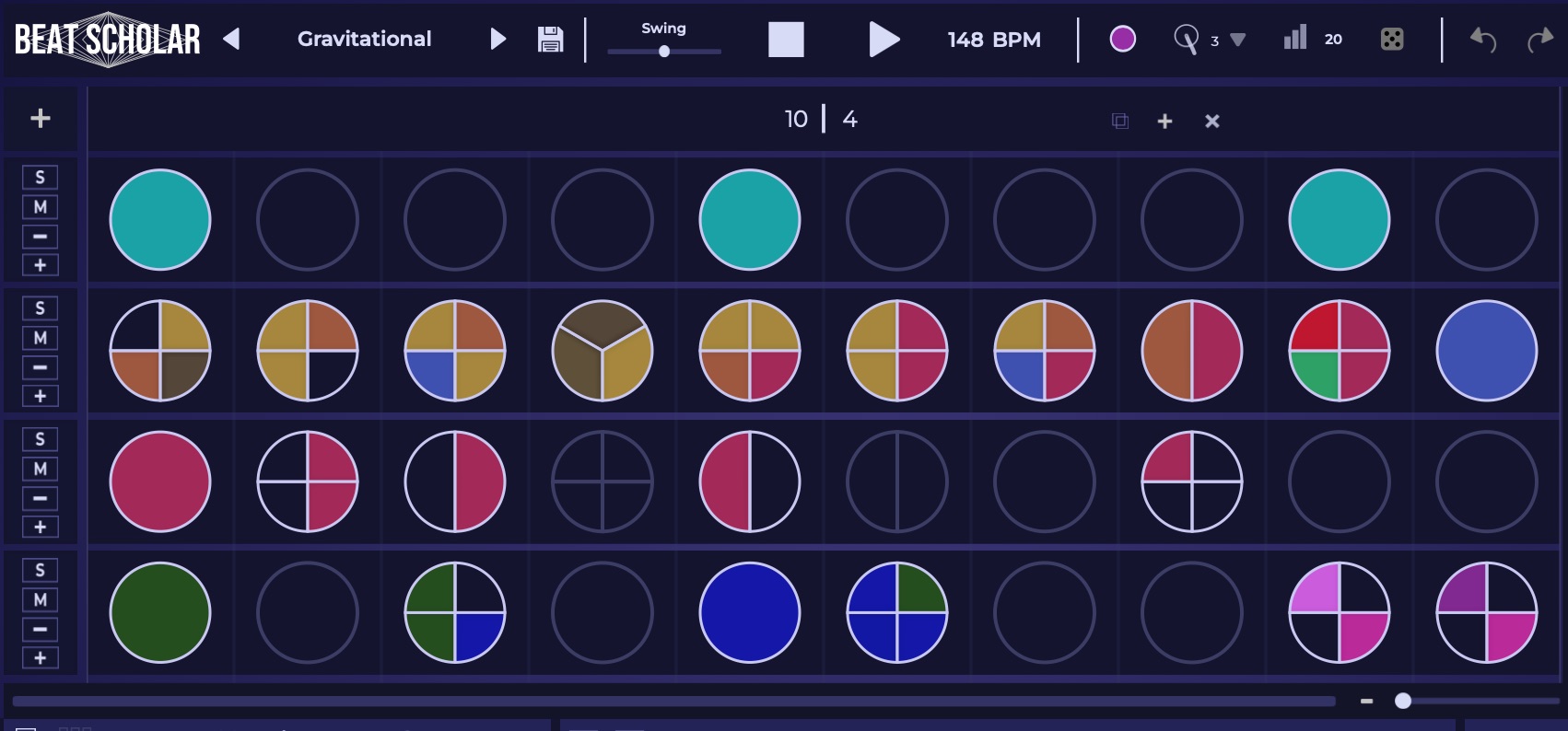Solo the first track

click(40, 178)
